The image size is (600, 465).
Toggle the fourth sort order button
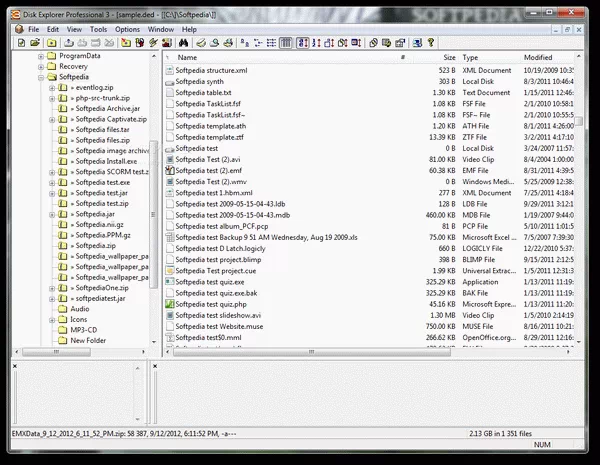pos(342,43)
